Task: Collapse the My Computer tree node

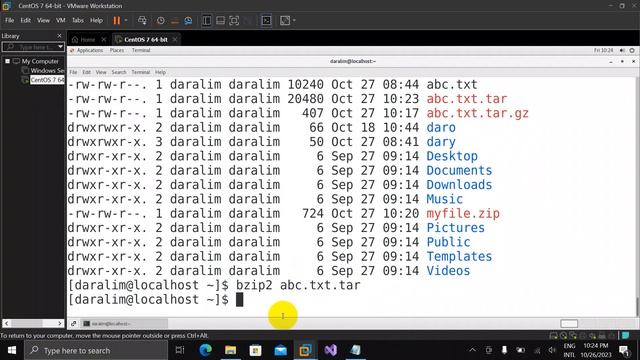Action: tap(7, 61)
